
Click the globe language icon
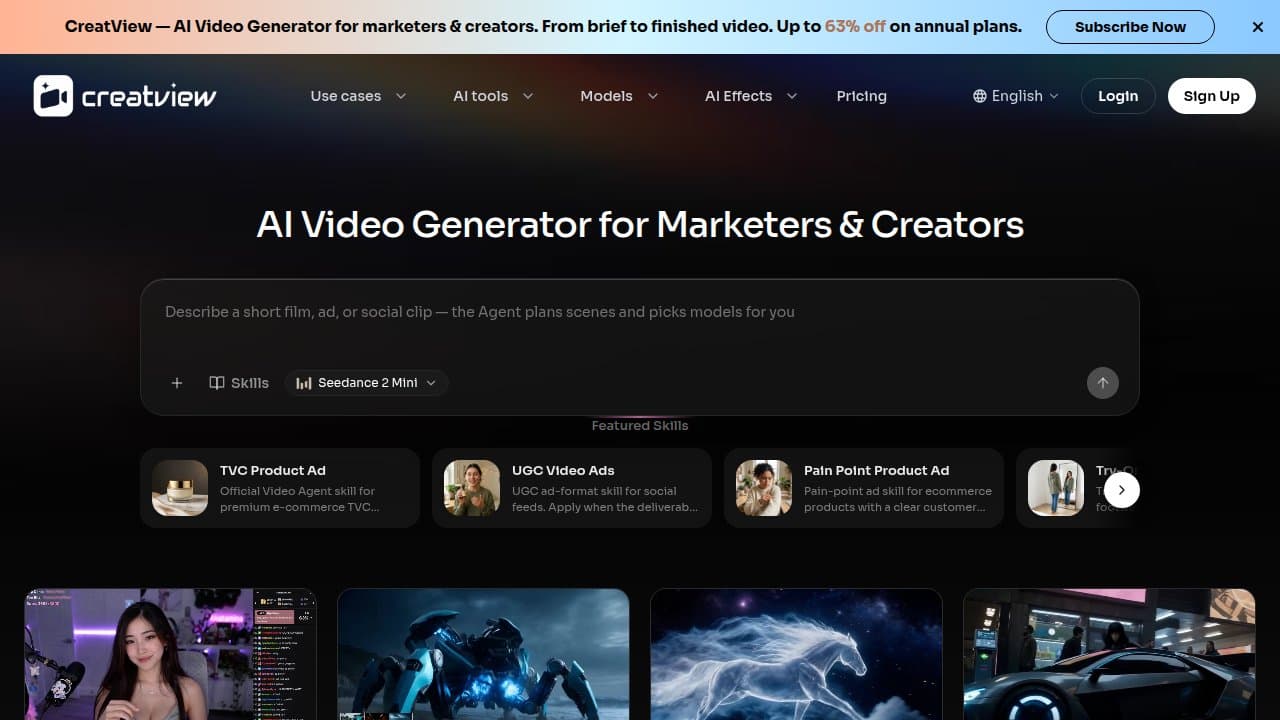[x=980, y=96]
